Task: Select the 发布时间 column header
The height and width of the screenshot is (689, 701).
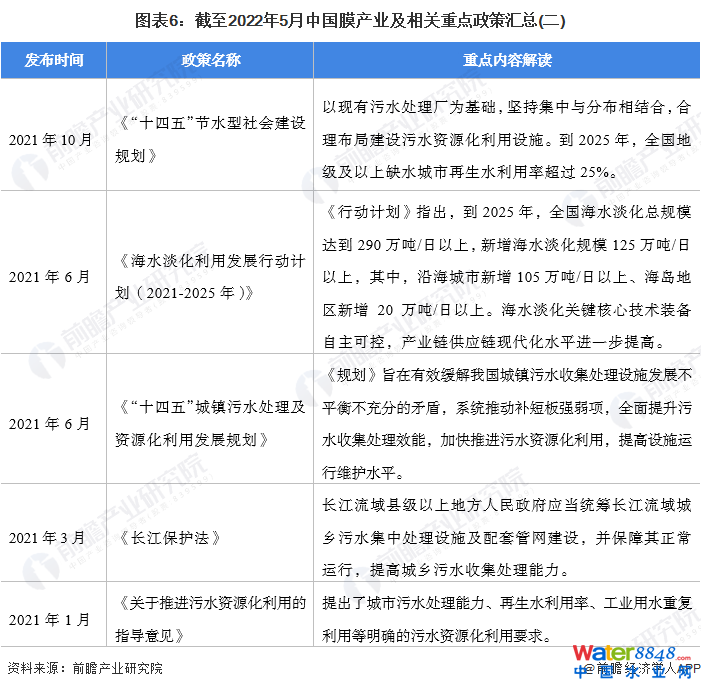Action: 55,60
